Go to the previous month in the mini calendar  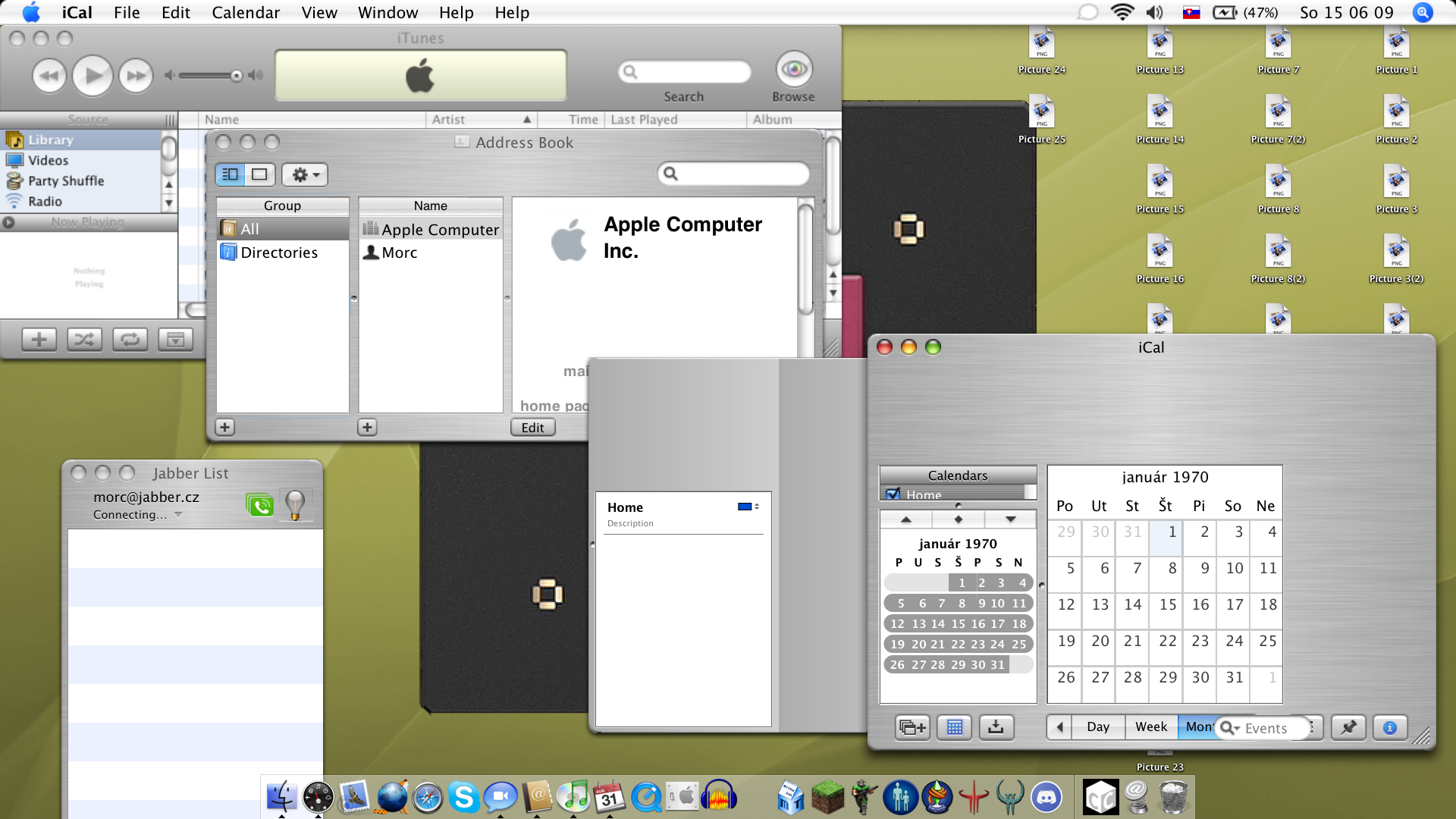tap(906, 519)
